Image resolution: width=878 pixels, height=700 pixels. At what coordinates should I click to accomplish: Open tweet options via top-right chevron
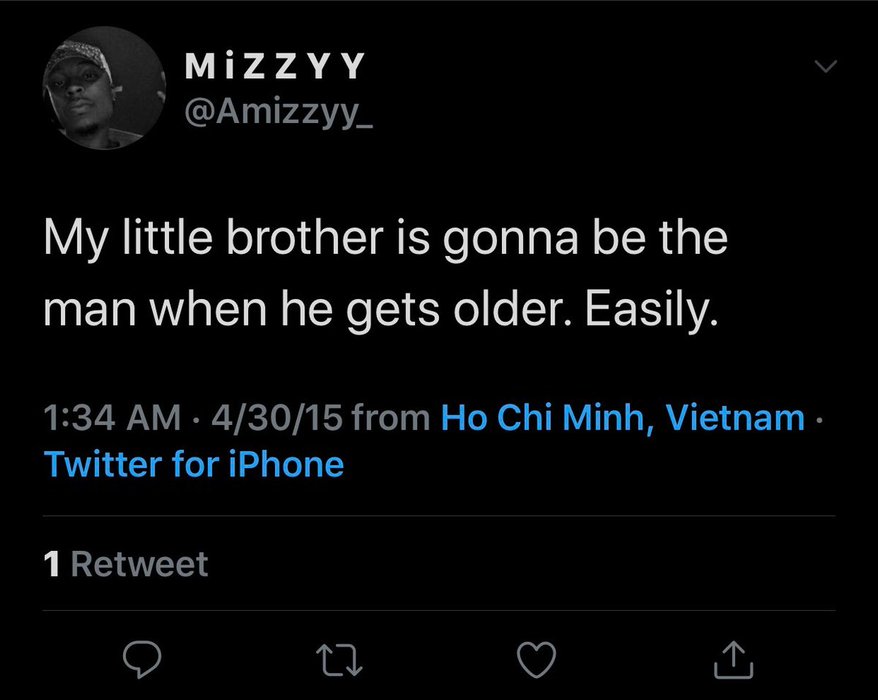824,67
